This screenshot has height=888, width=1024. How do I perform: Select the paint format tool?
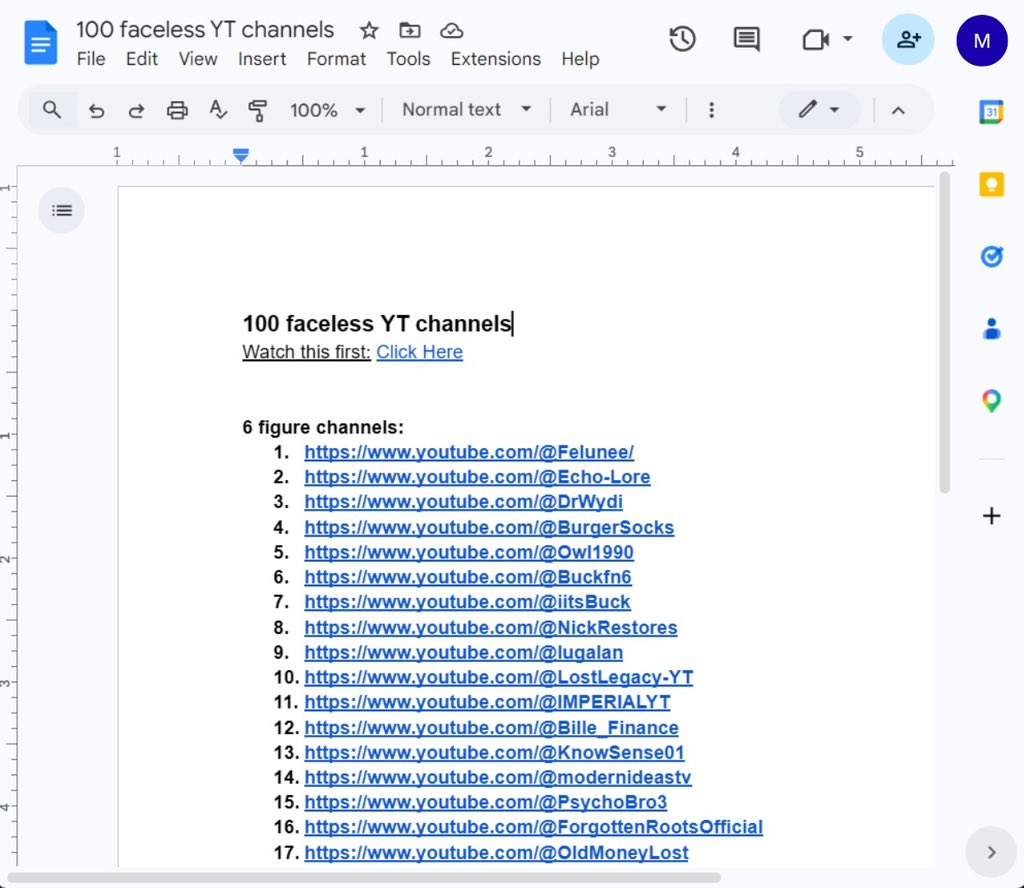257,110
